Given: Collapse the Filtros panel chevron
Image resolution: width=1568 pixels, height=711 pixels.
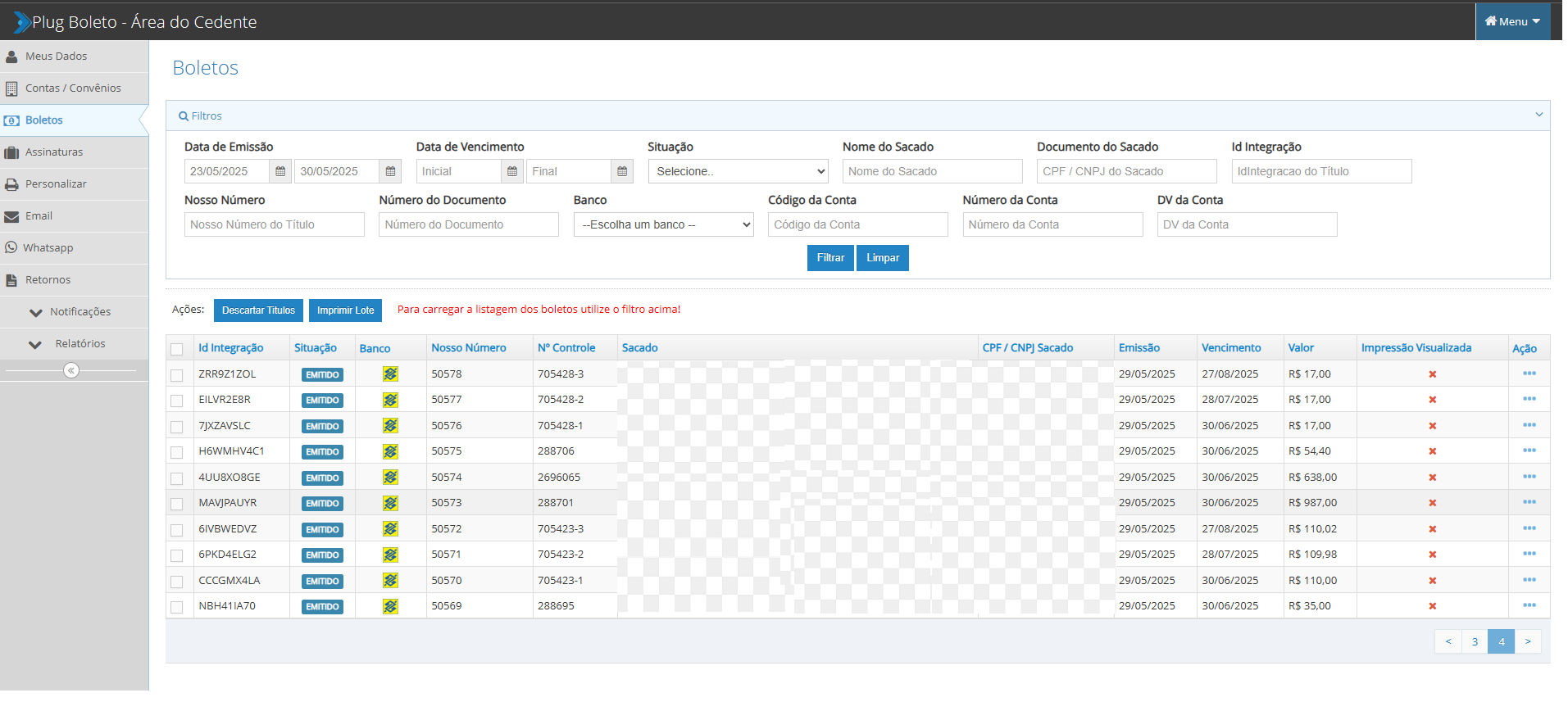Looking at the screenshot, I should (1538, 115).
